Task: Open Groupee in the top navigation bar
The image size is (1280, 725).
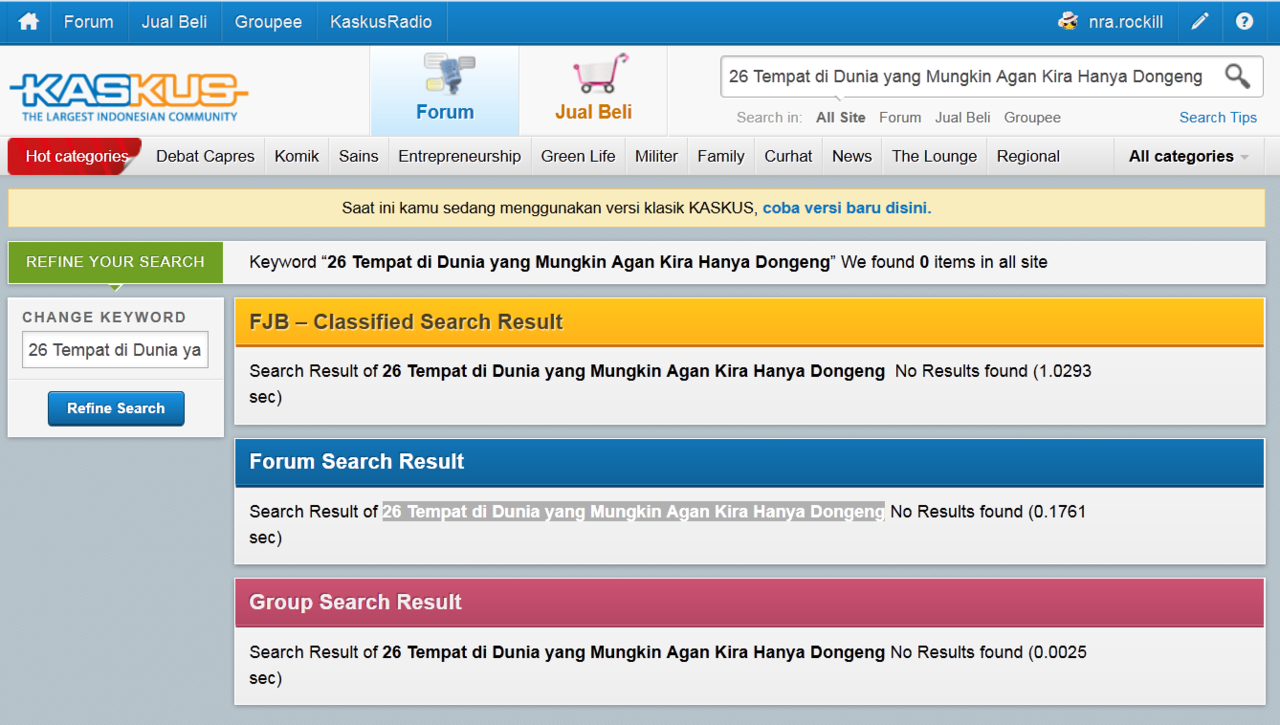Action: tap(268, 21)
